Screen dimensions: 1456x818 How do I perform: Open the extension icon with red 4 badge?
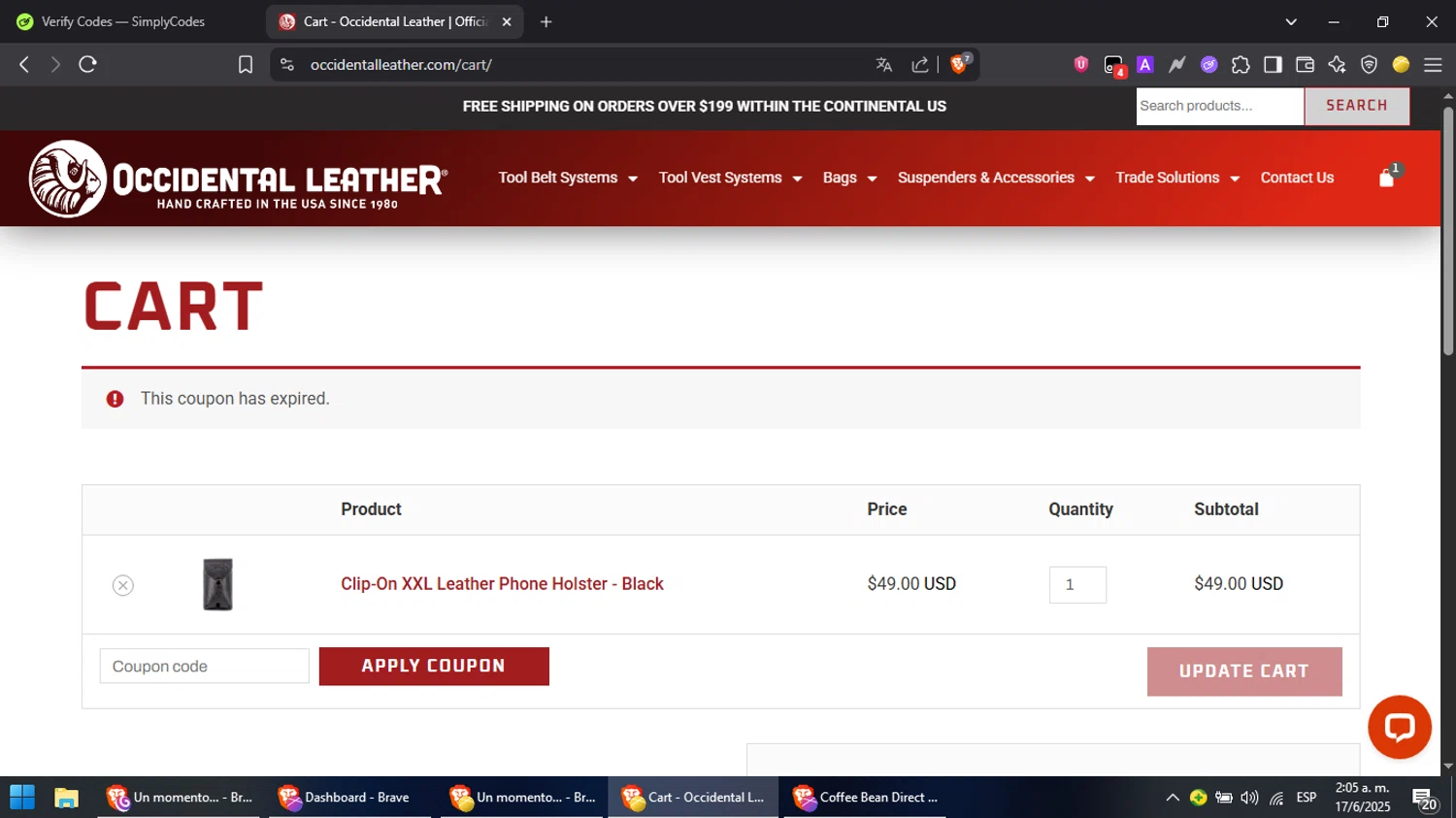coord(1114,65)
